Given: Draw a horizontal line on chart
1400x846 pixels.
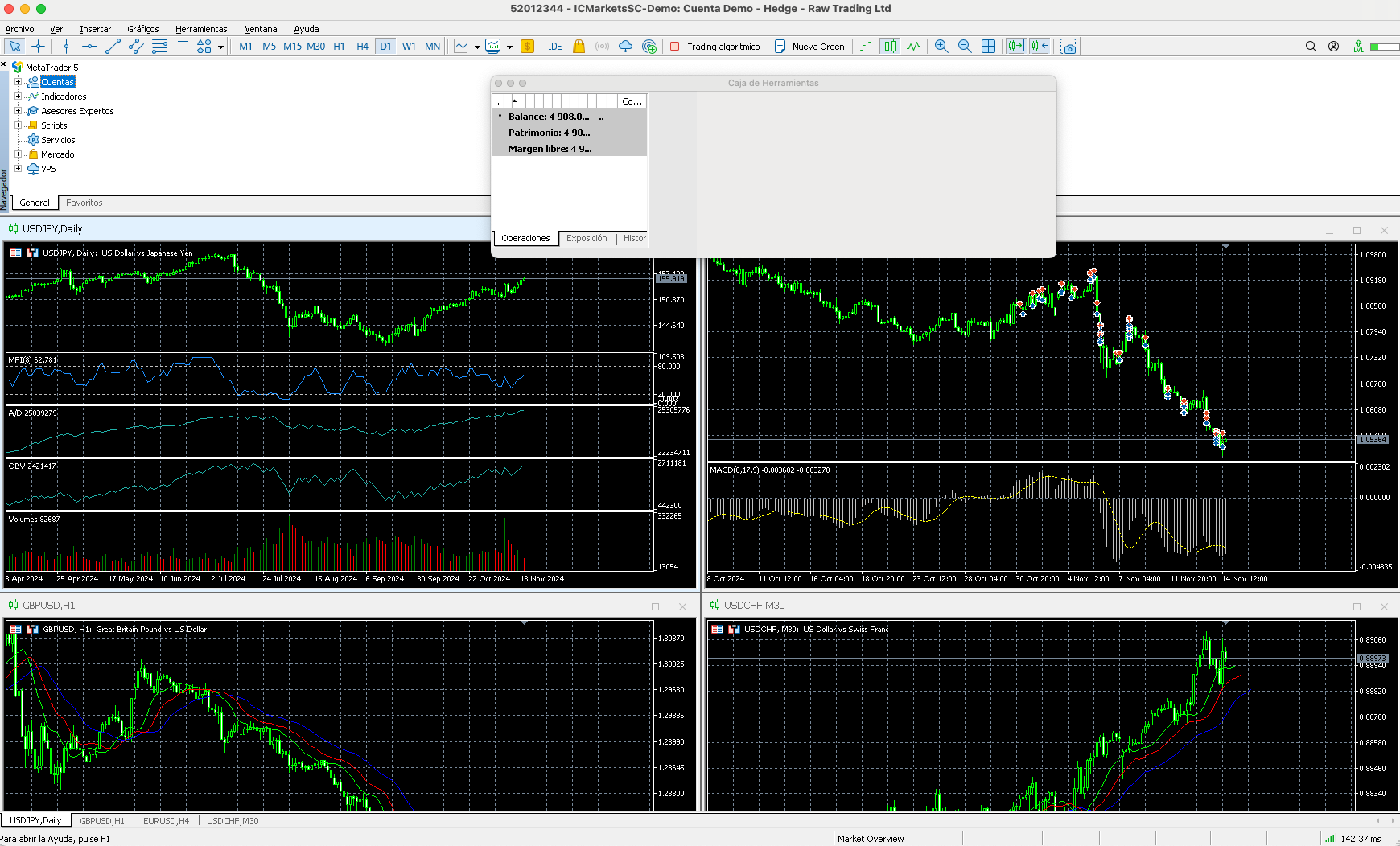Looking at the screenshot, I should [x=89, y=46].
